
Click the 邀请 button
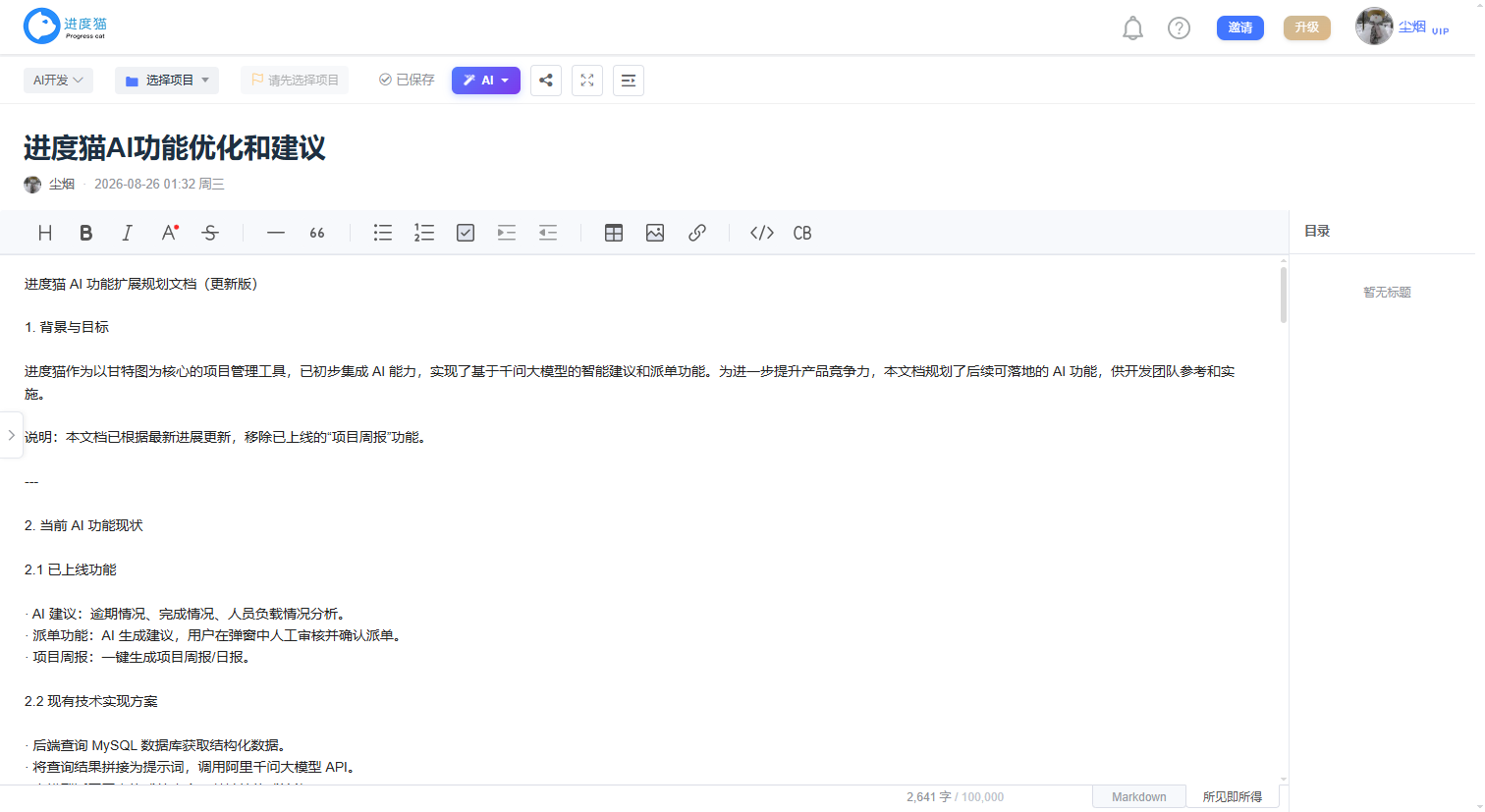(x=1240, y=27)
